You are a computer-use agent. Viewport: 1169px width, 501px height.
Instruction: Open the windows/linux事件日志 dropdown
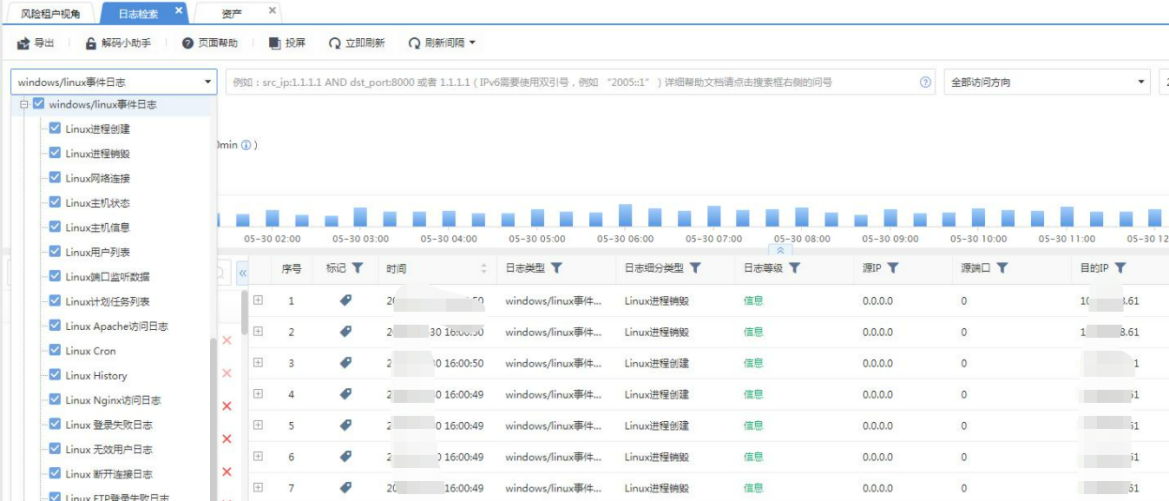[x=113, y=82]
